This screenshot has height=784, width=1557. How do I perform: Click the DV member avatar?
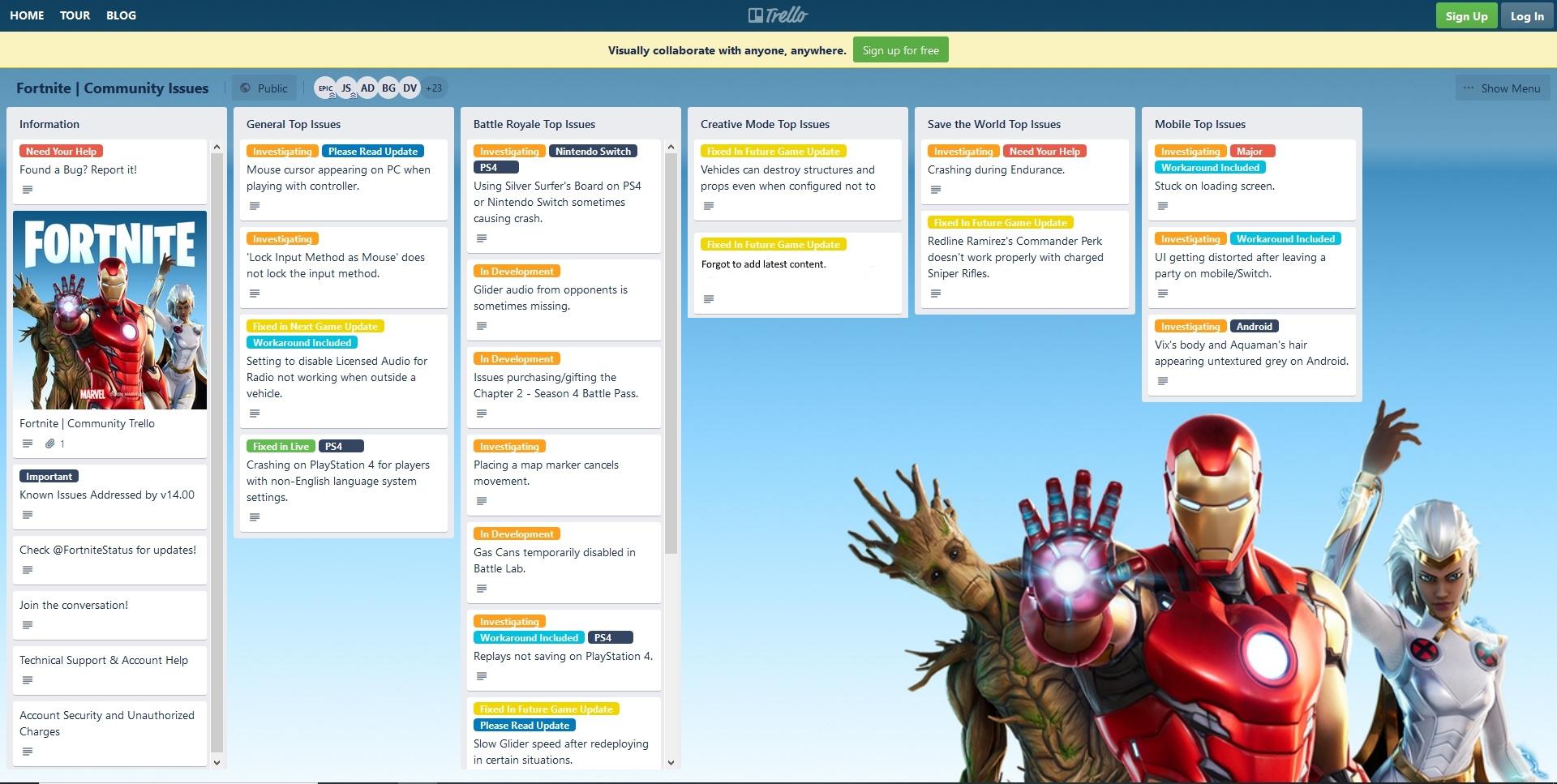[410, 88]
